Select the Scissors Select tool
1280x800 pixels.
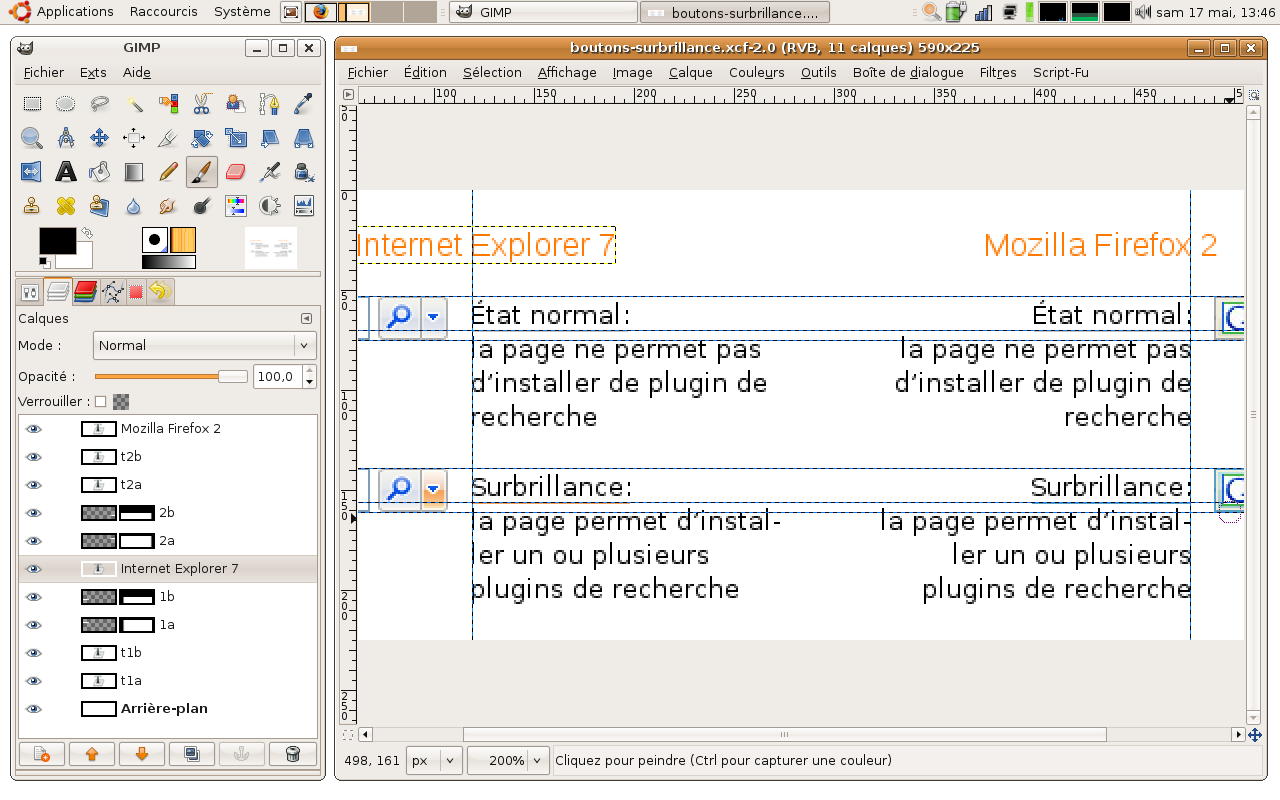click(x=202, y=103)
